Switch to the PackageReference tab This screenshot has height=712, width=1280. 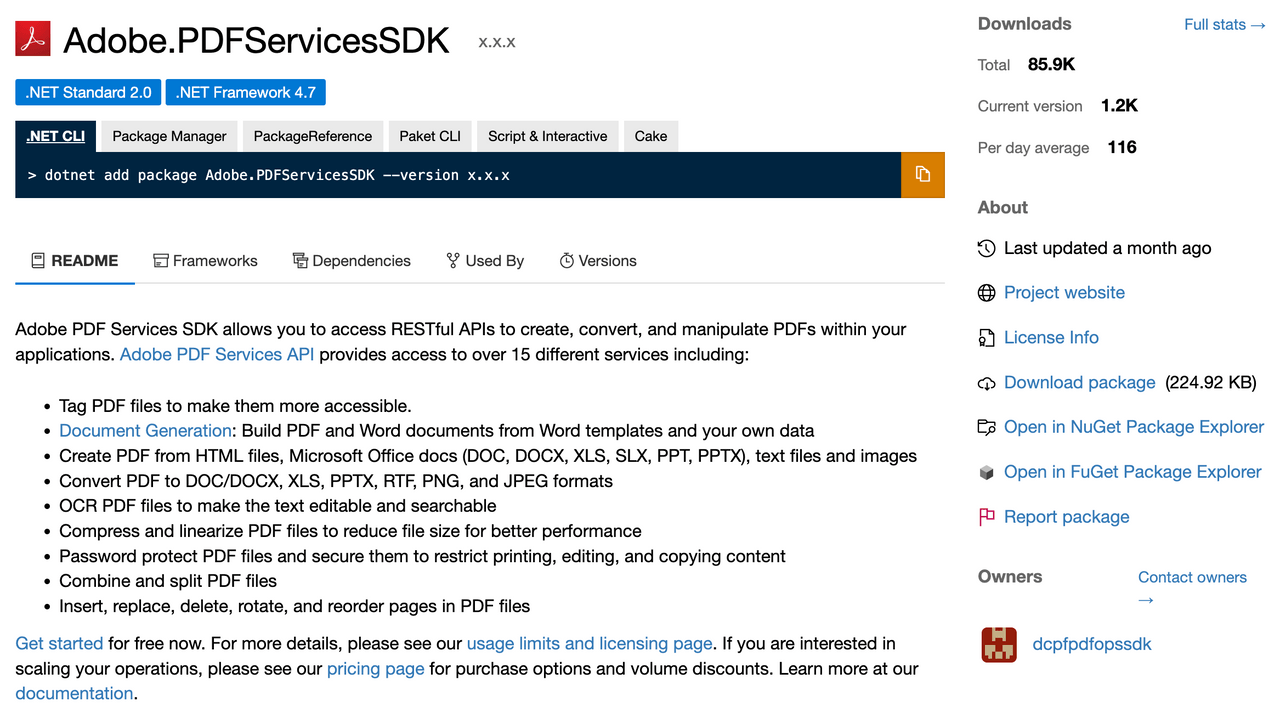pyautogui.click(x=313, y=136)
